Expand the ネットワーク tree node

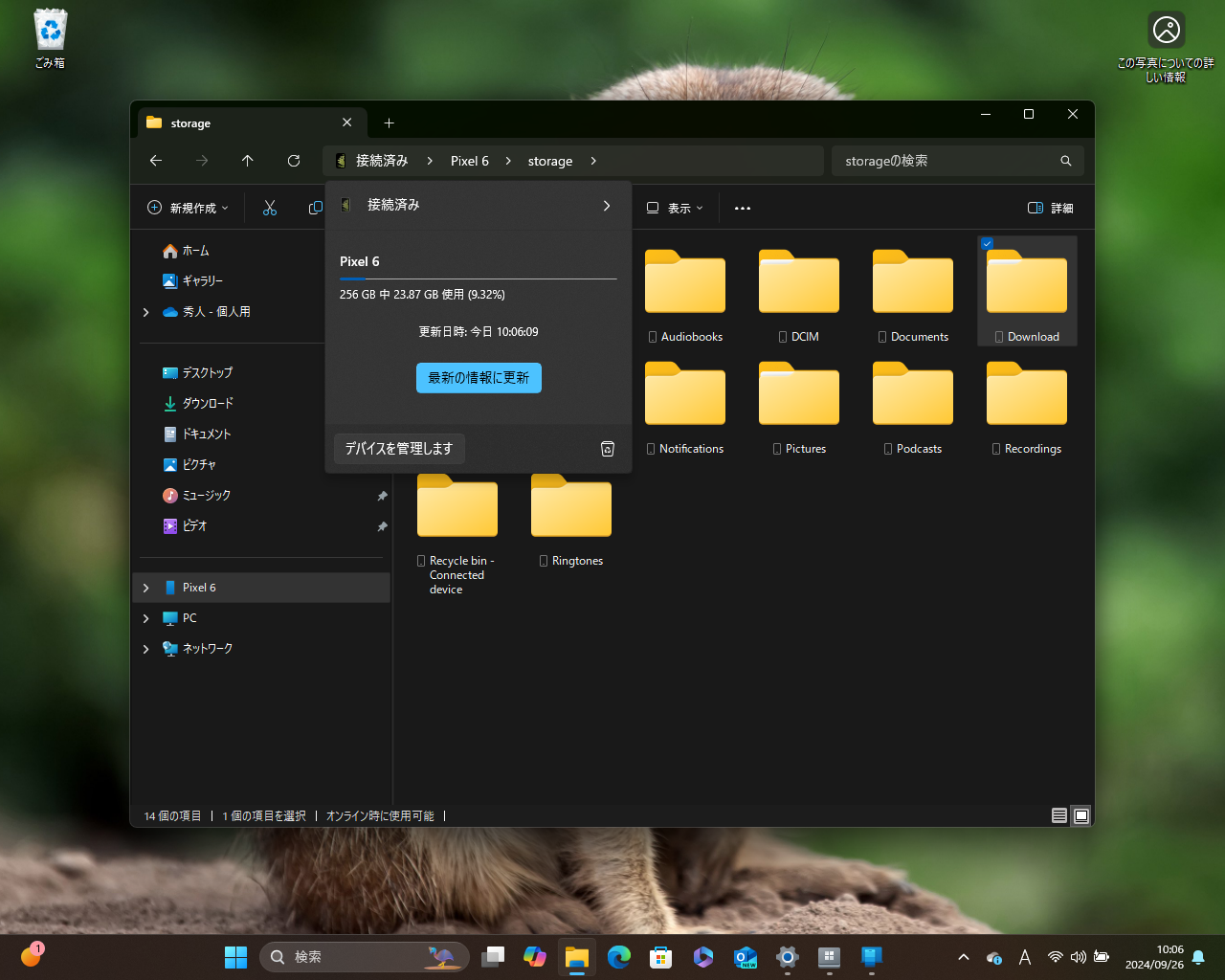tap(145, 649)
